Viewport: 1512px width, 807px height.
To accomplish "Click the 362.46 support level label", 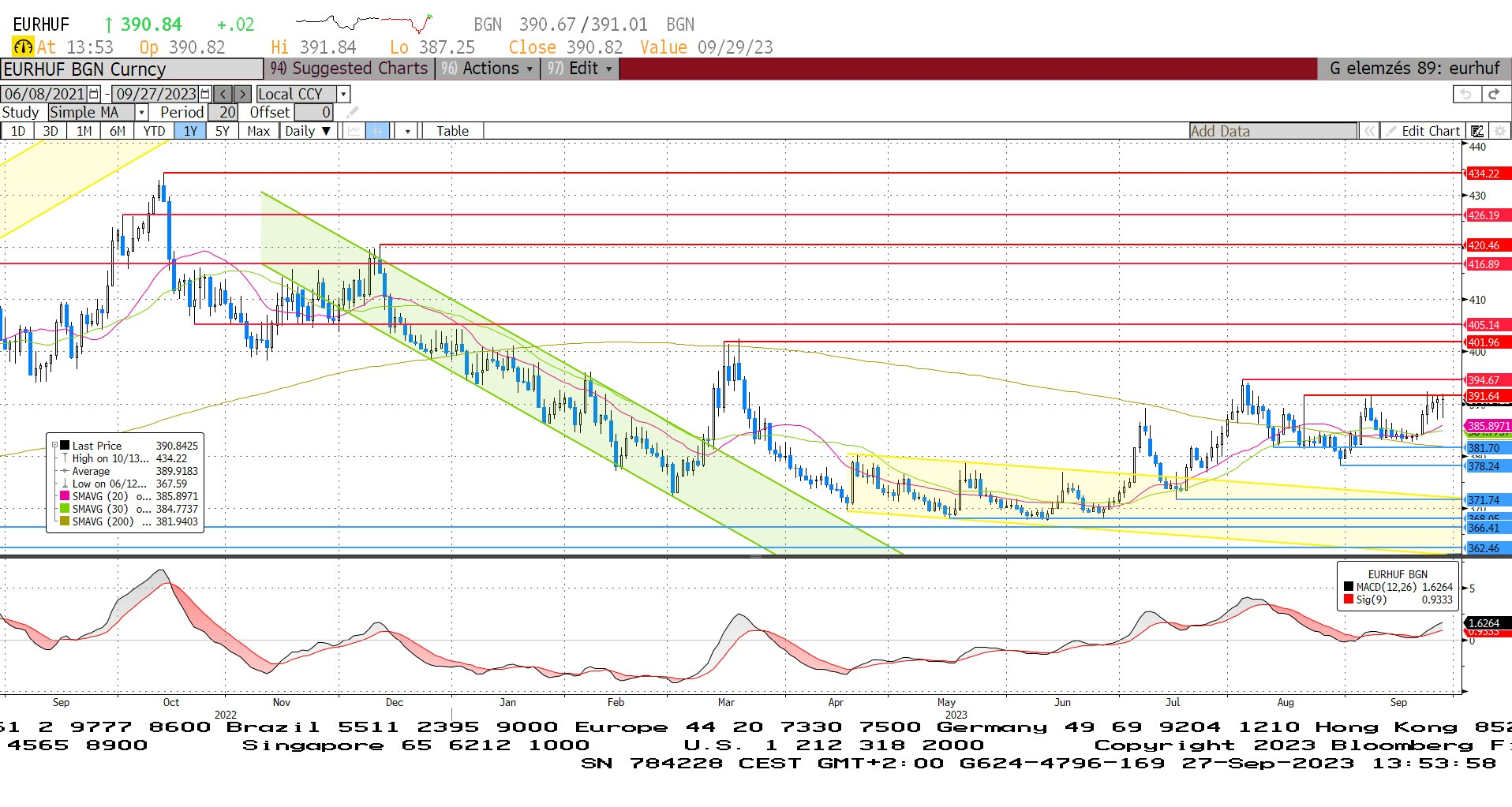I will (1488, 548).
